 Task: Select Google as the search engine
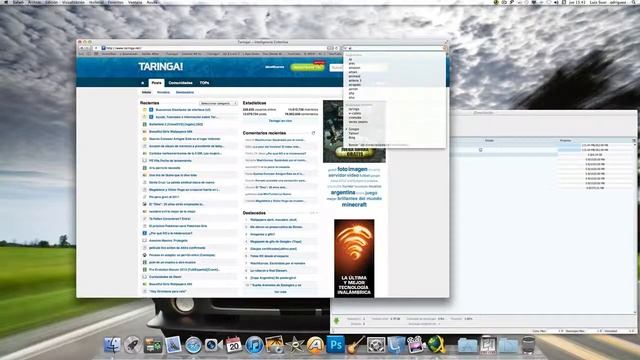[354, 129]
